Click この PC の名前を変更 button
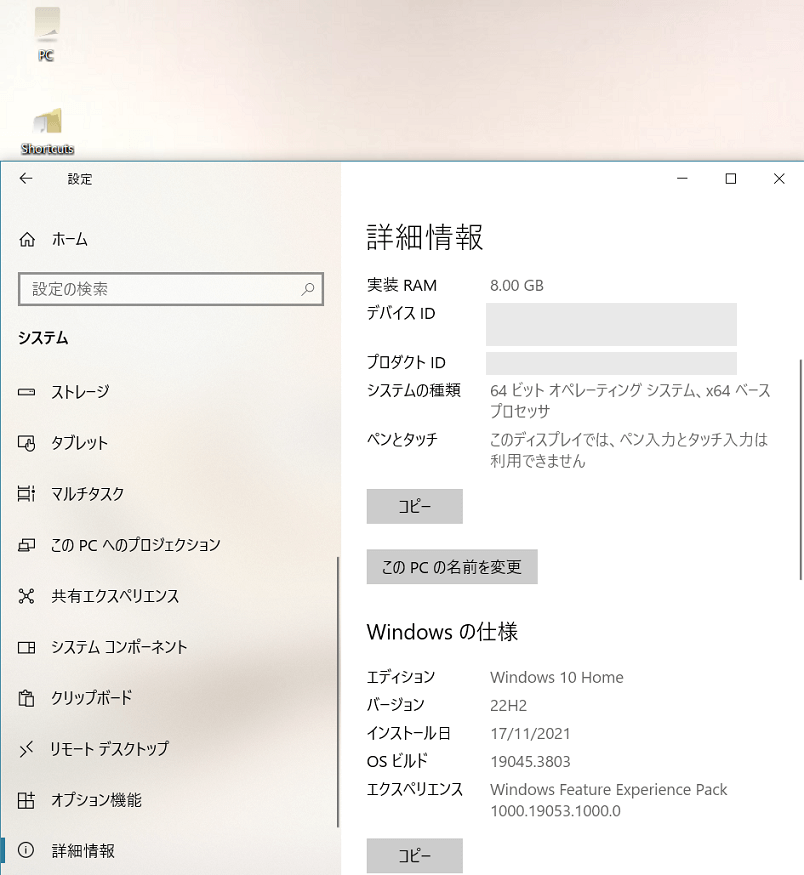 coord(452,567)
